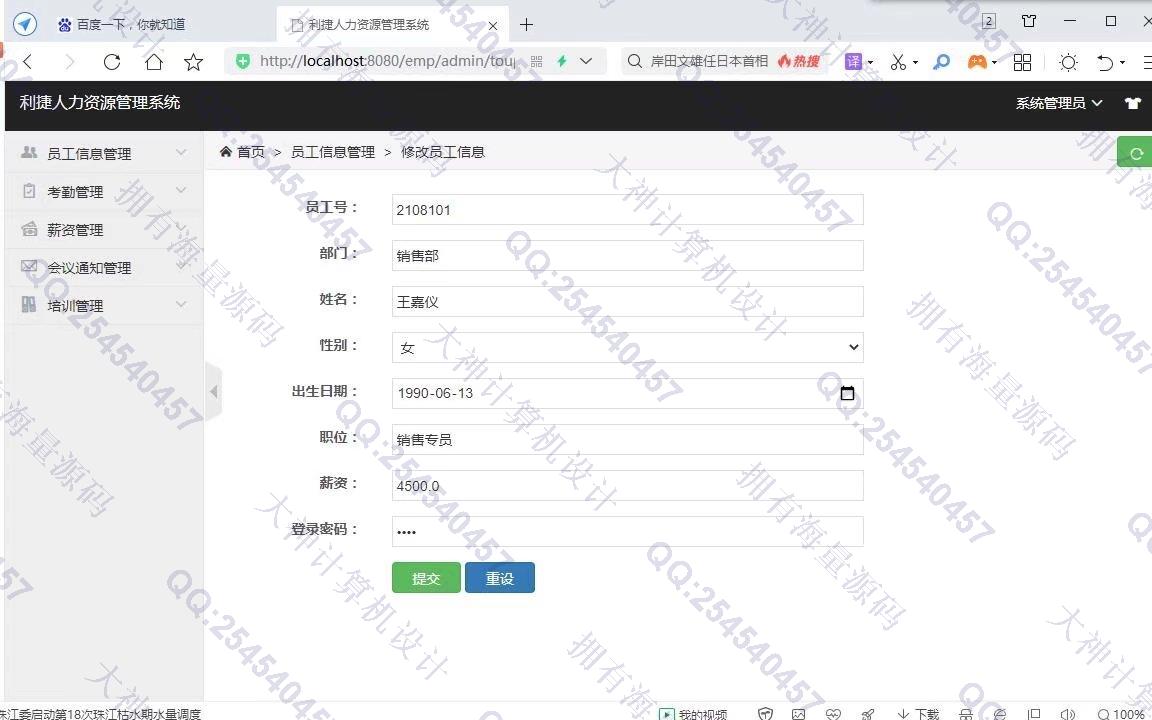This screenshot has width=1152, height=720.
Task: Open the 性别 dropdown showing 女
Action: tap(627, 348)
